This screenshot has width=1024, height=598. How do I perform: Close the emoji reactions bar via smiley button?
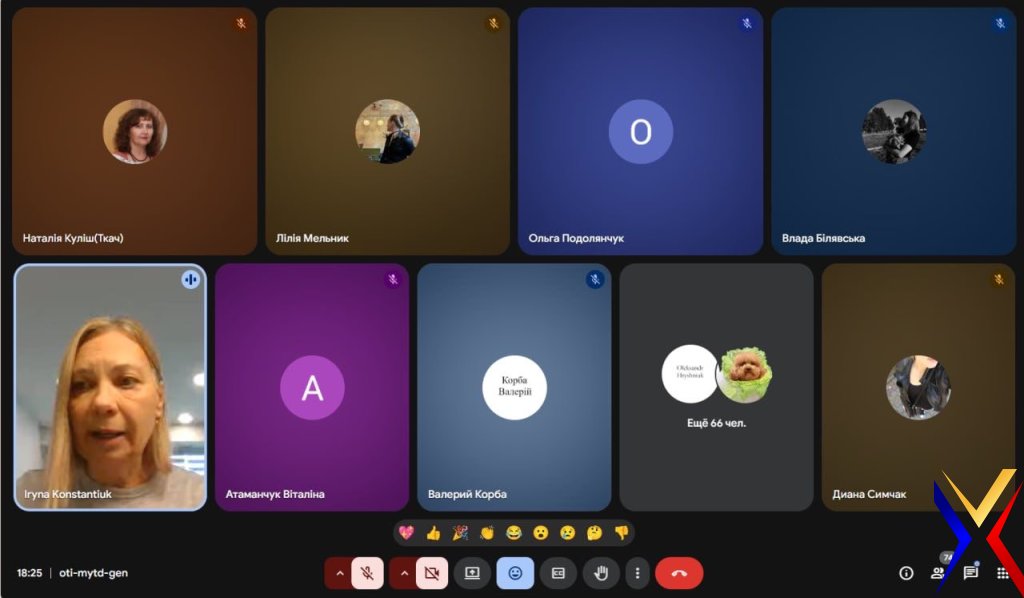click(515, 573)
